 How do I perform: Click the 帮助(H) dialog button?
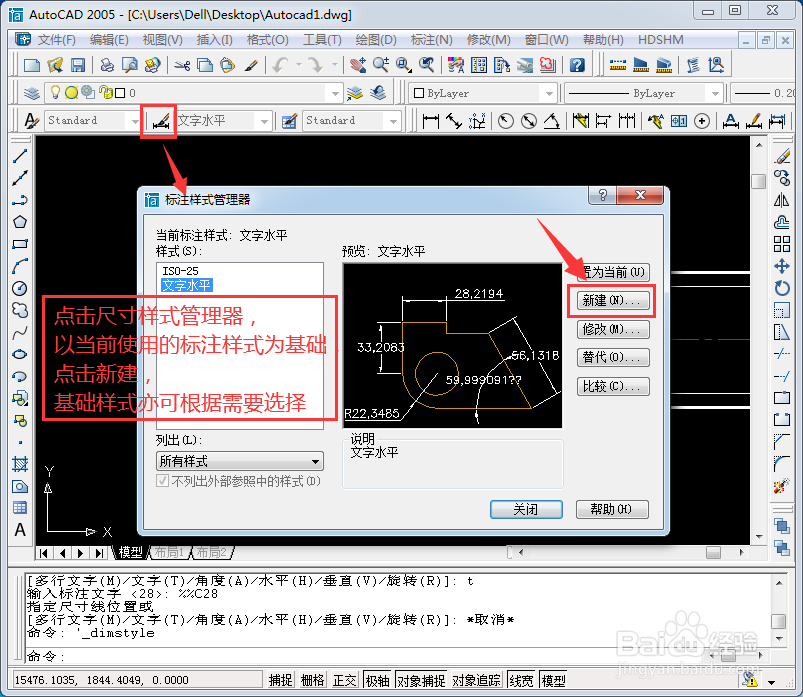pyautogui.click(x=612, y=510)
